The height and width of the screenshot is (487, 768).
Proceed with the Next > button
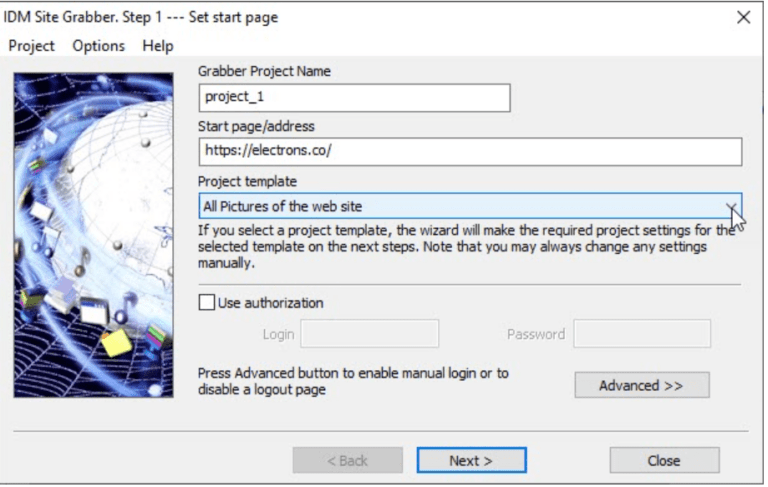click(x=471, y=460)
